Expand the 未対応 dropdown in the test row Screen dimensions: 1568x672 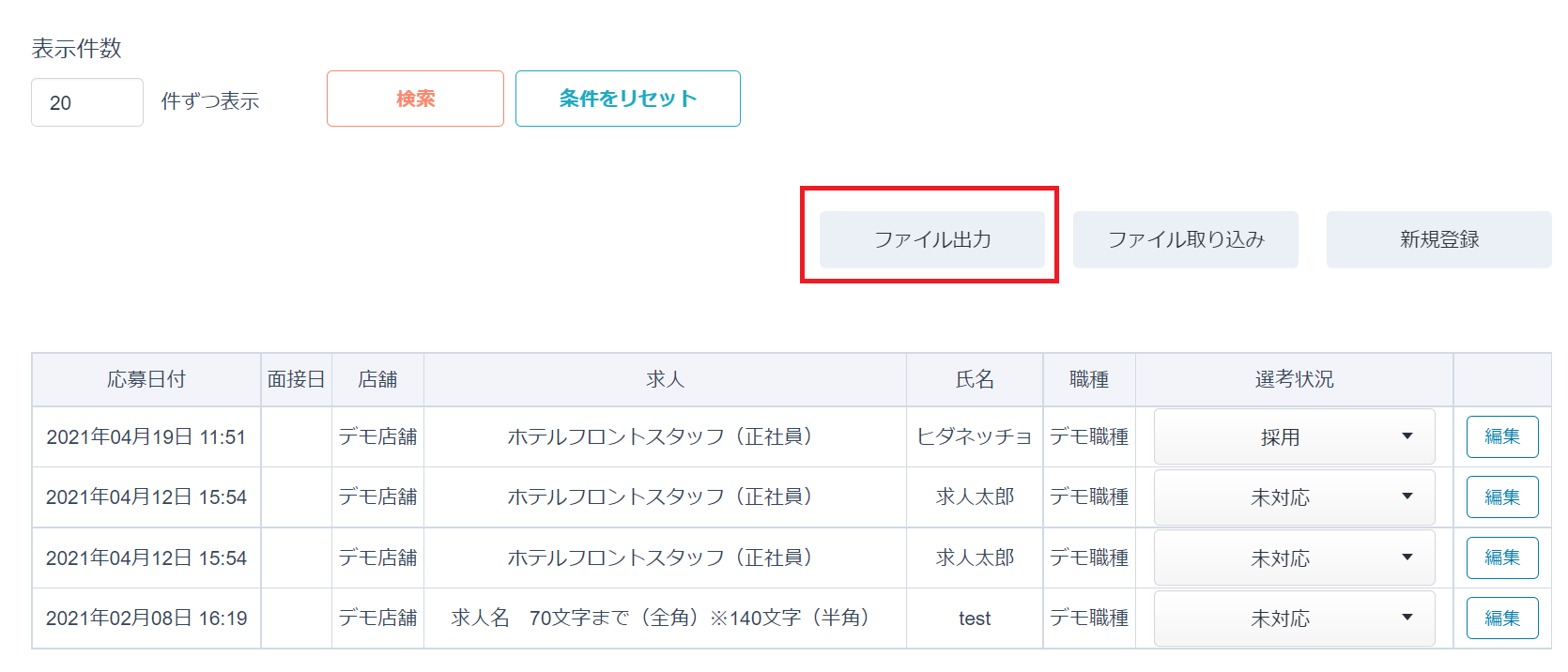1294,618
